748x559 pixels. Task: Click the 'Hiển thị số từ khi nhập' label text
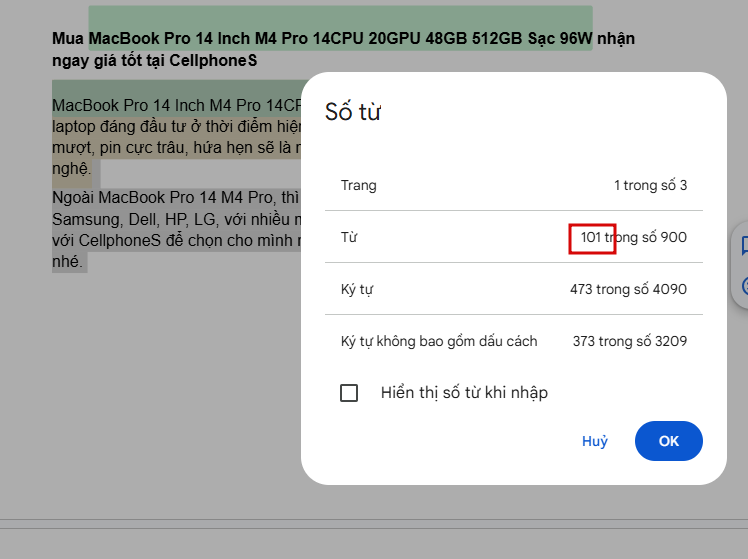pos(464,393)
